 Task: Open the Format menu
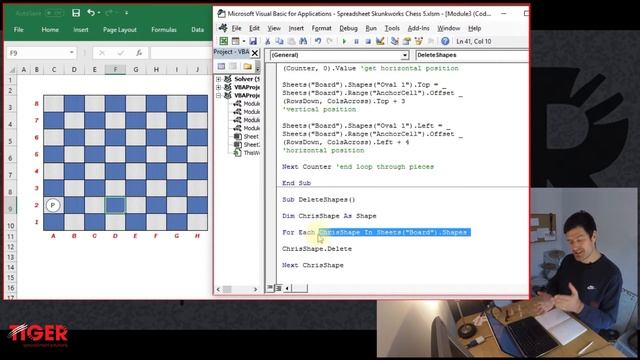[x=321, y=28]
